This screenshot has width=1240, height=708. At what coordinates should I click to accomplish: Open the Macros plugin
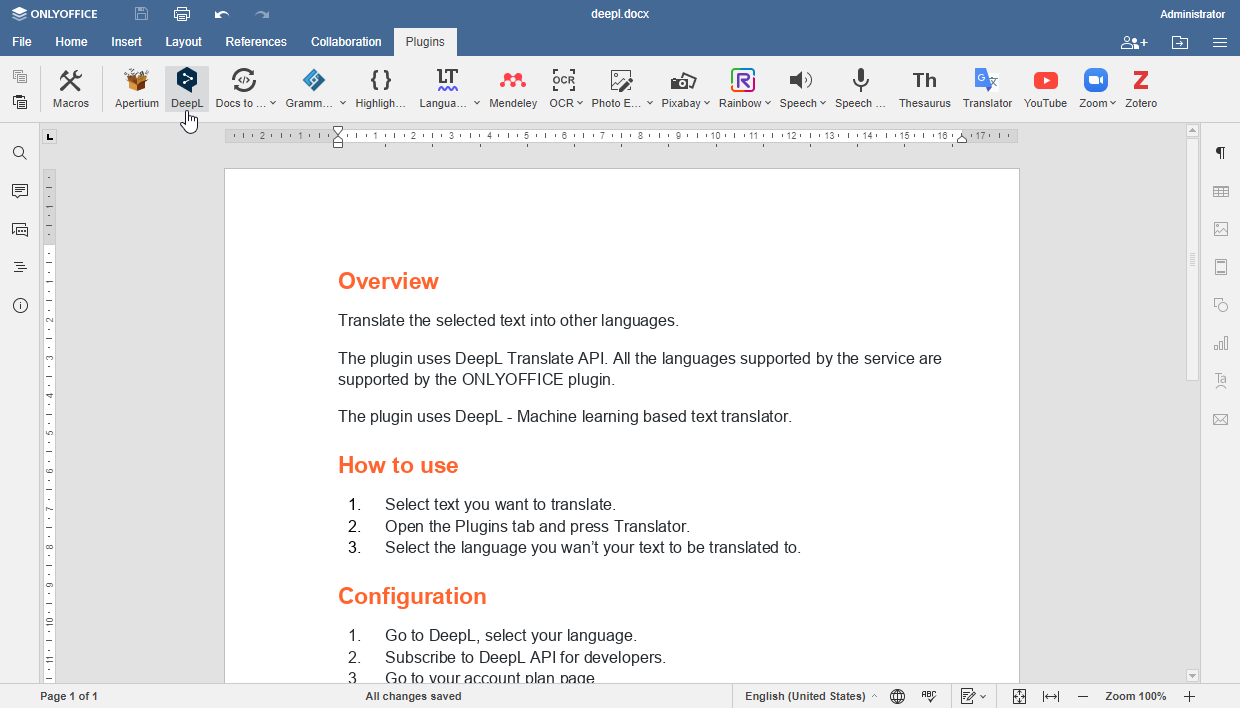(x=71, y=89)
